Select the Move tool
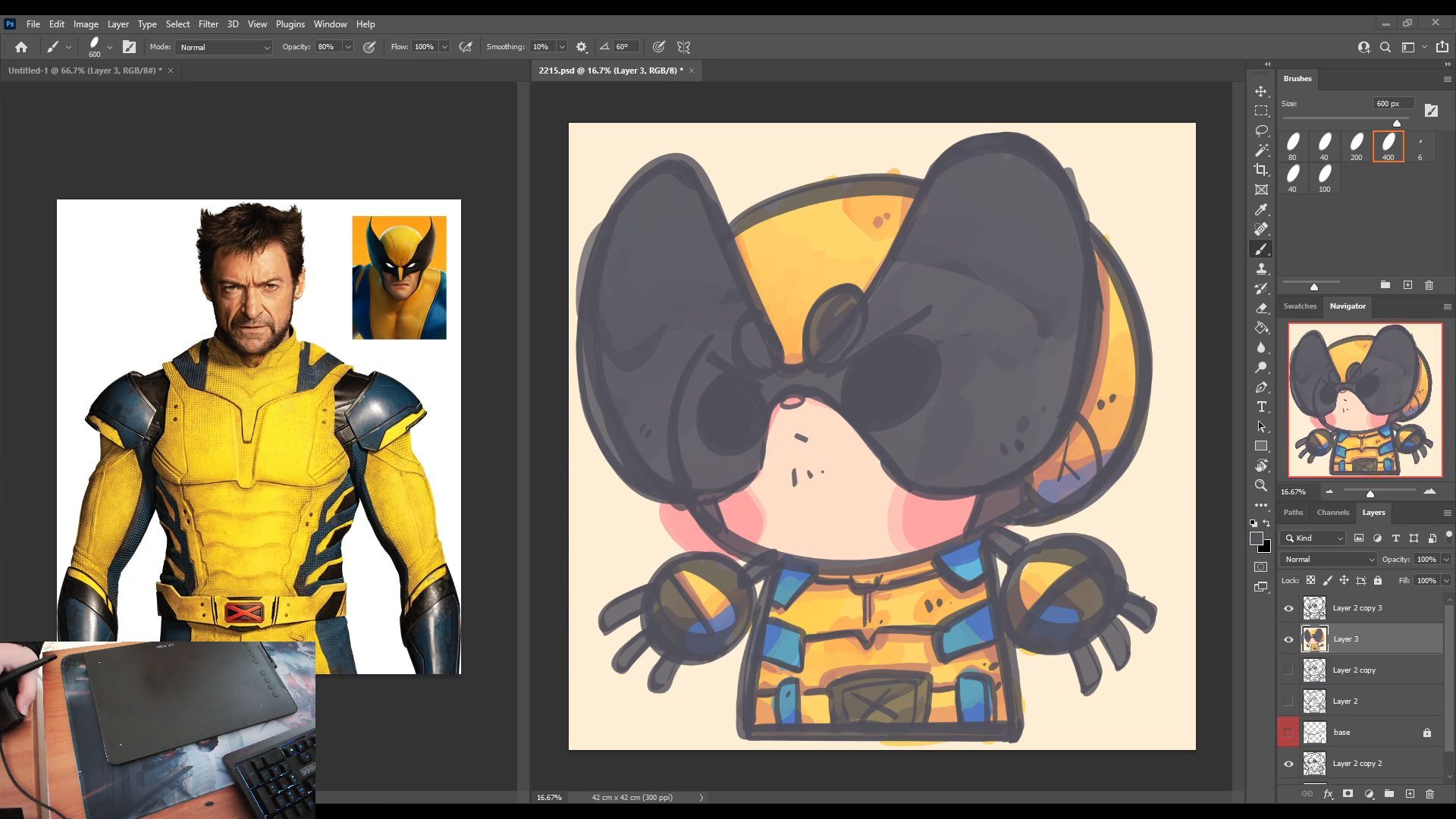1456x819 pixels. pyautogui.click(x=1261, y=91)
